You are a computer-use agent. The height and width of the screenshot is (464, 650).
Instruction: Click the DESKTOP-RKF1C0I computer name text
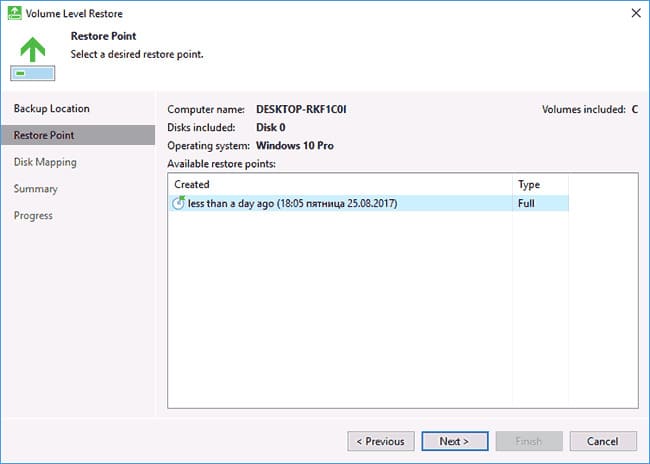tap(301, 109)
